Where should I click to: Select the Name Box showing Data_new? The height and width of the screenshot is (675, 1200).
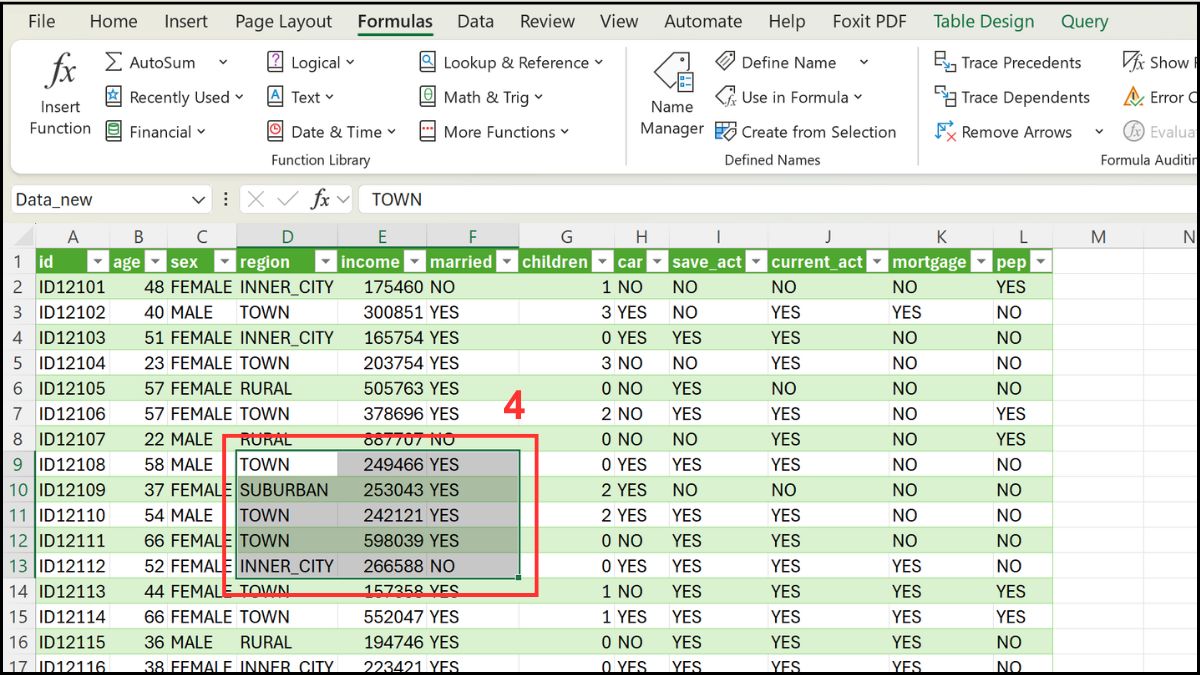95,199
